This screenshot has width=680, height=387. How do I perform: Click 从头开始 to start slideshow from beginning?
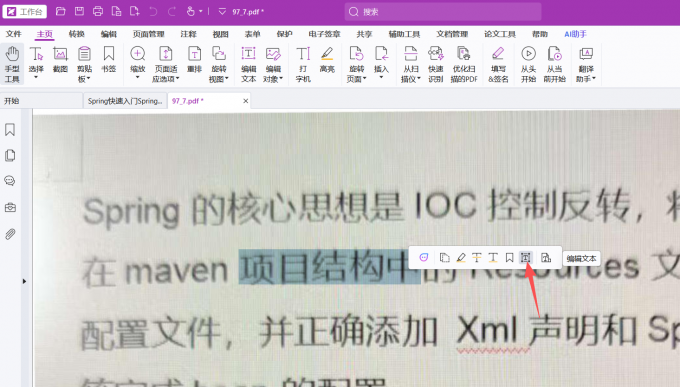point(528,64)
